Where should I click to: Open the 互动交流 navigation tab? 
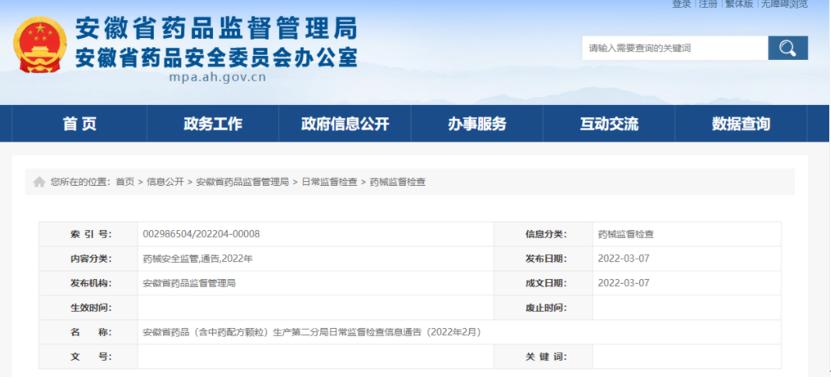pyautogui.click(x=608, y=124)
